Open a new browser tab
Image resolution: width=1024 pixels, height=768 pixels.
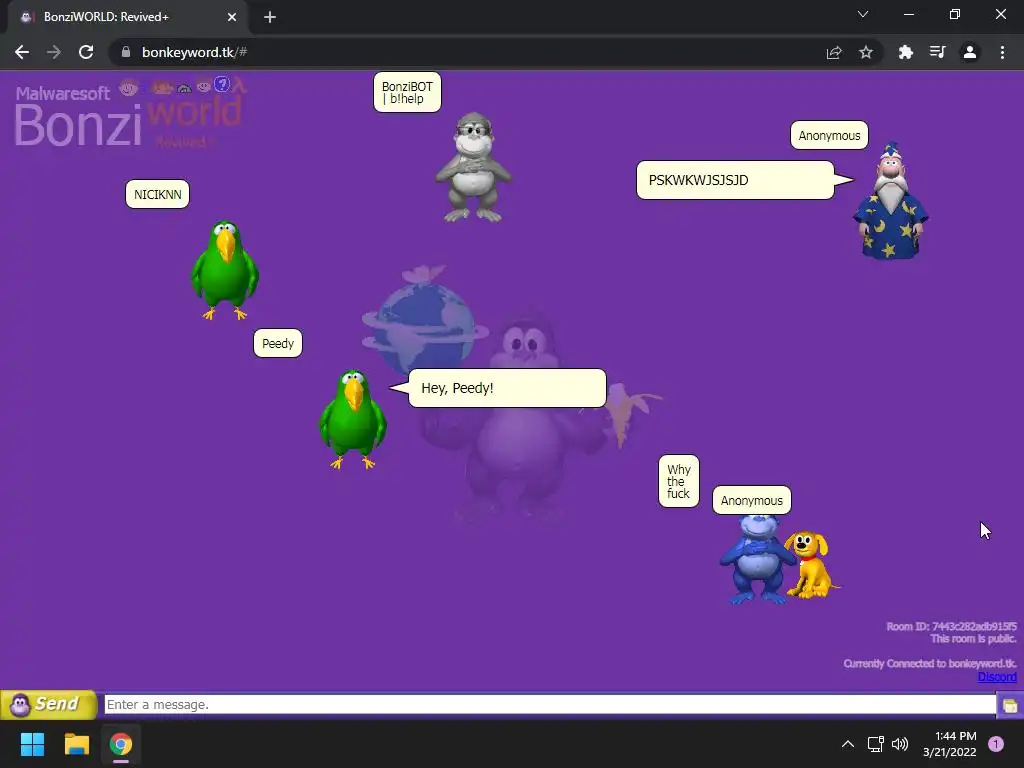270,17
